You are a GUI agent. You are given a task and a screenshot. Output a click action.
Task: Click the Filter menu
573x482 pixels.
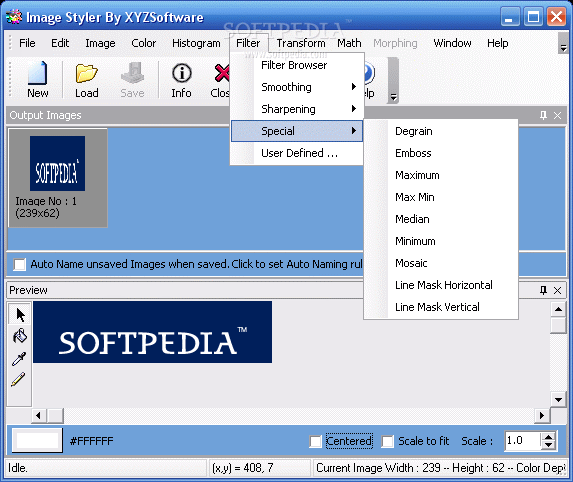pyautogui.click(x=248, y=43)
